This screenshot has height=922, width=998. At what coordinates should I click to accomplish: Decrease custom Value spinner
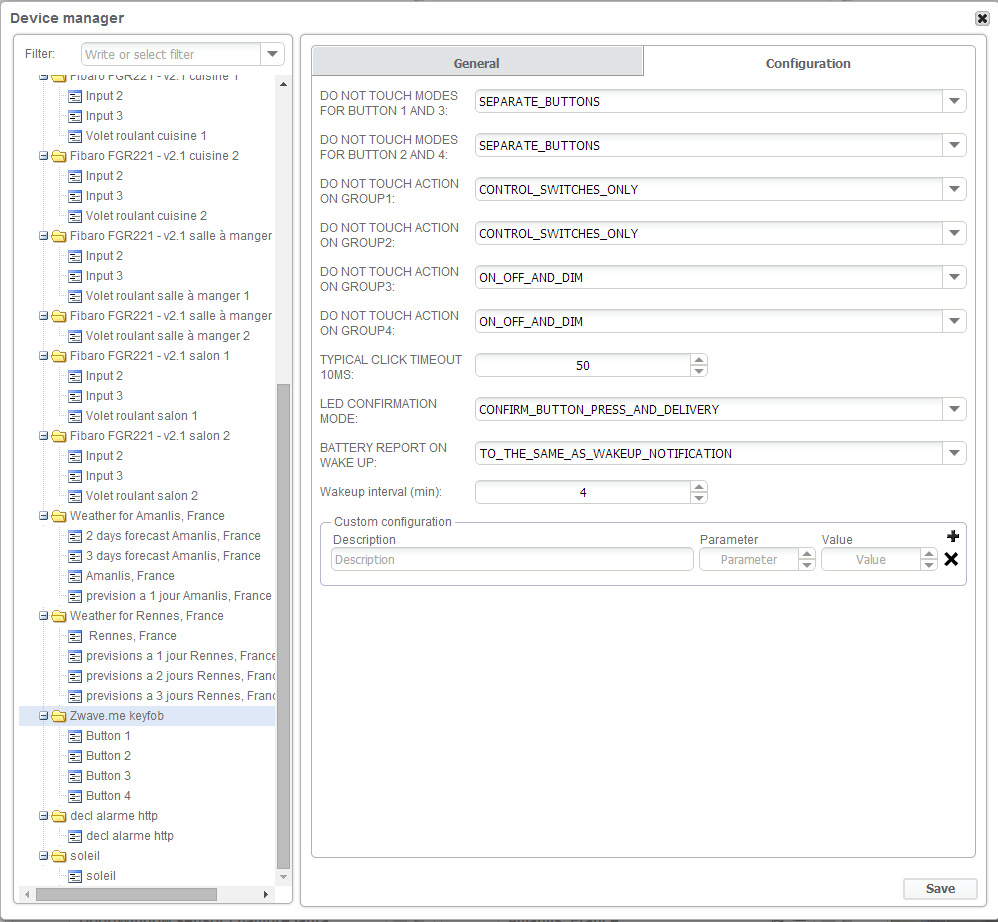point(929,565)
